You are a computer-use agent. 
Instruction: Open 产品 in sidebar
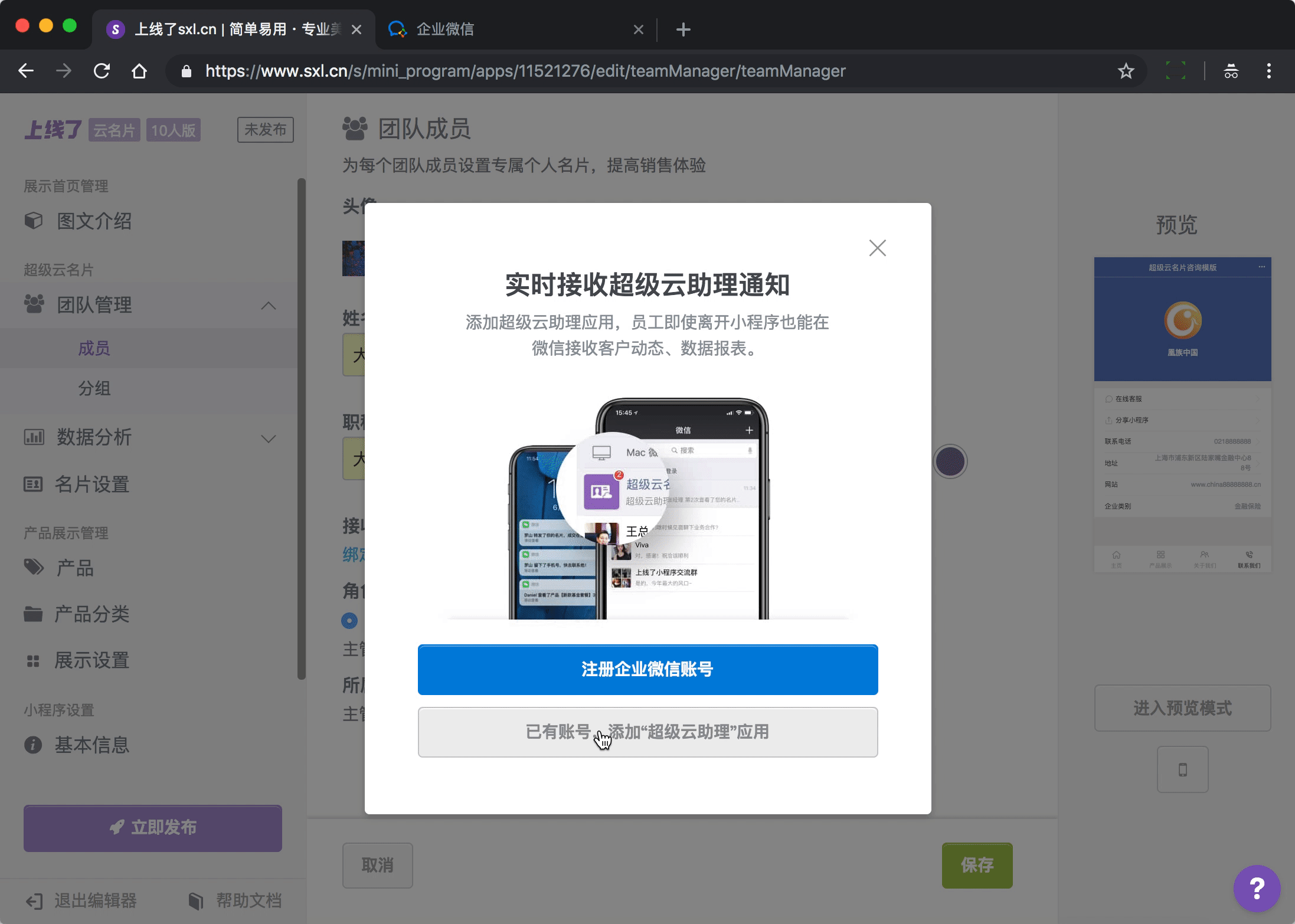pyautogui.click(x=58, y=568)
